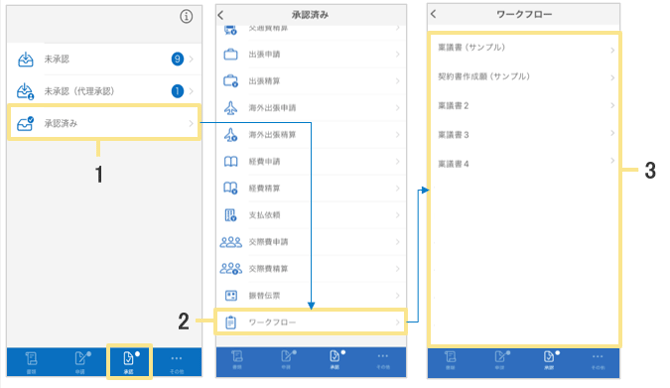670x388 pixels.
Task: Switch to 承認 tab on the left screen
Action: tap(129, 362)
